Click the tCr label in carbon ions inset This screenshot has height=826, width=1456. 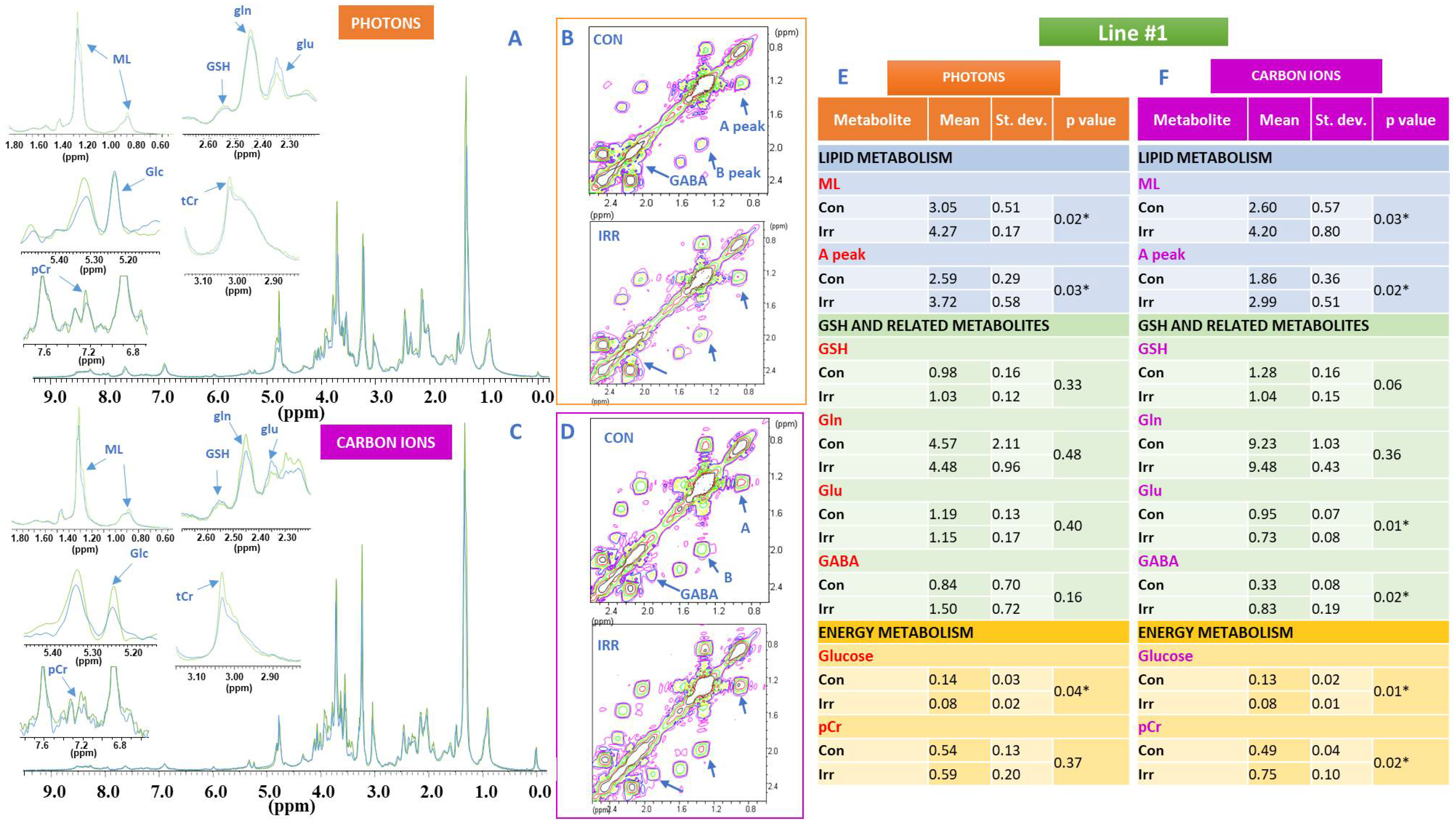pos(184,596)
